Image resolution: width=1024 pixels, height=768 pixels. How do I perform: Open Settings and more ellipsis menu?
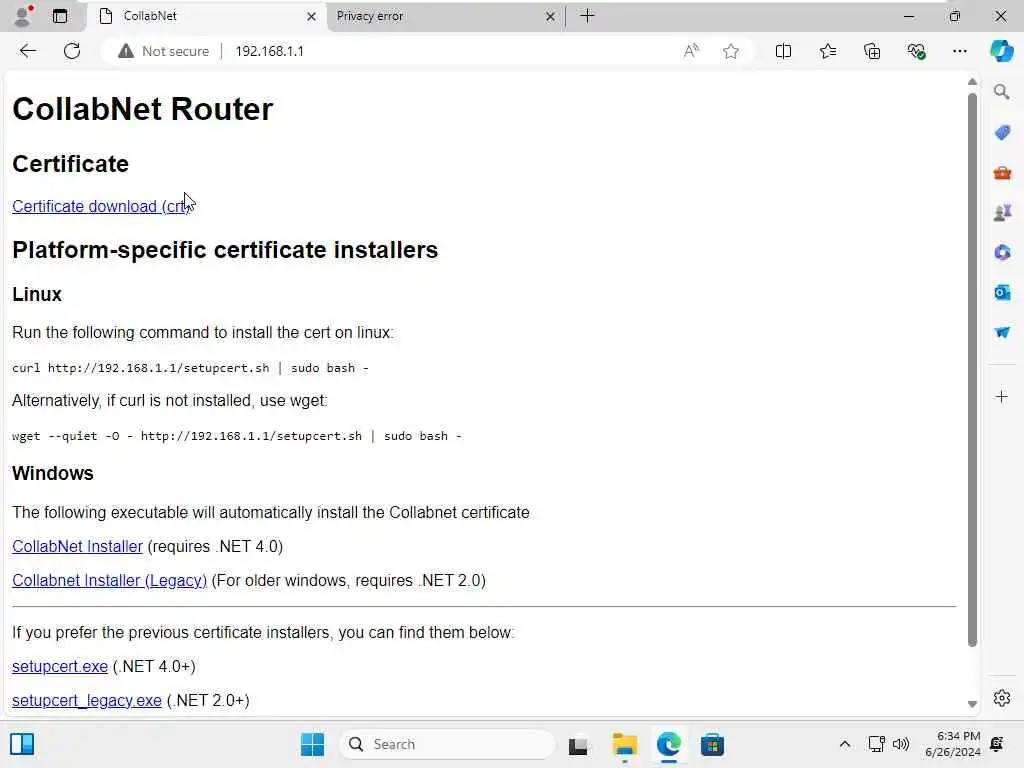pyautogui.click(x=959, y=51)
